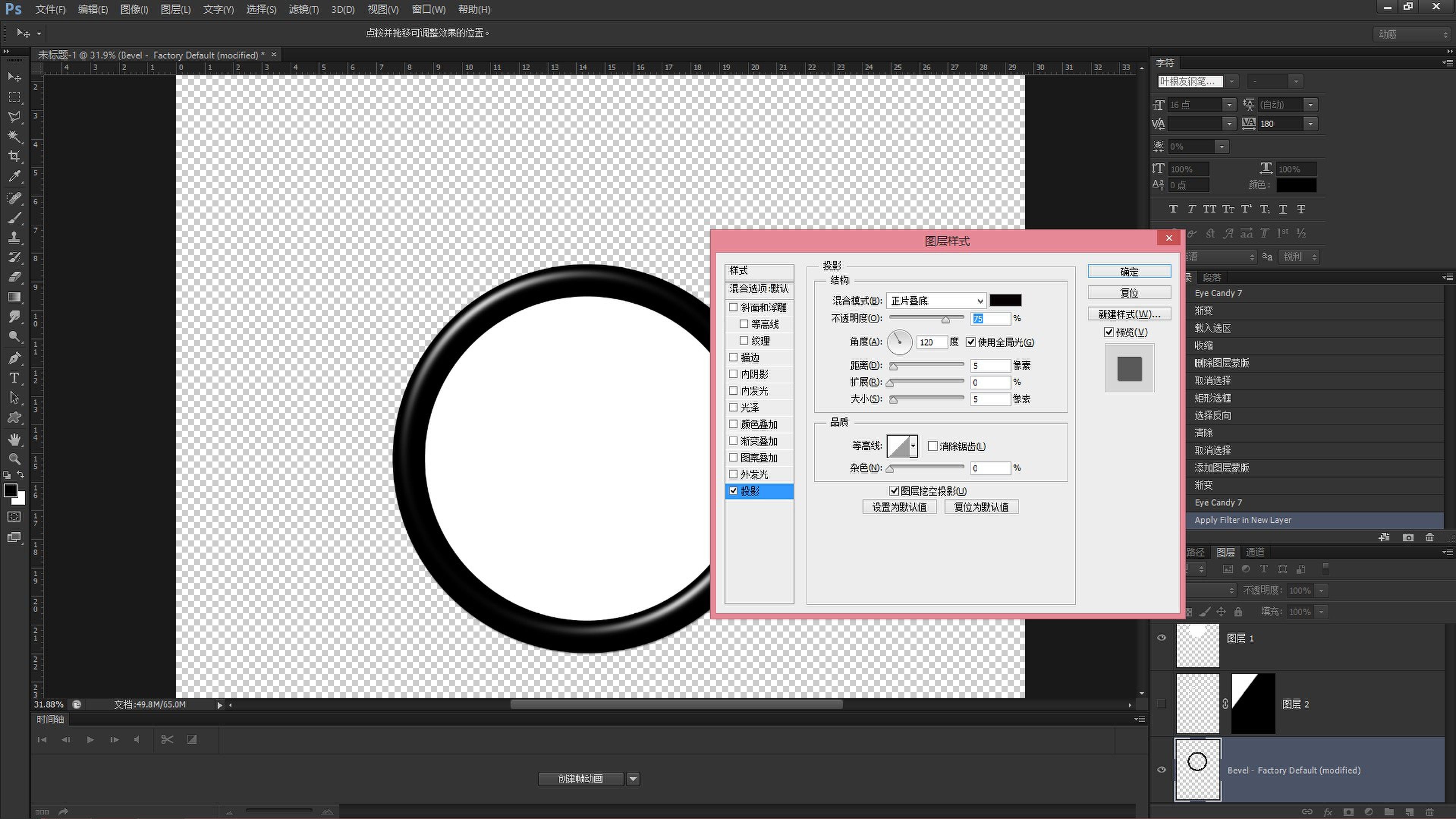Select the Gradient tool

point(14,298)
